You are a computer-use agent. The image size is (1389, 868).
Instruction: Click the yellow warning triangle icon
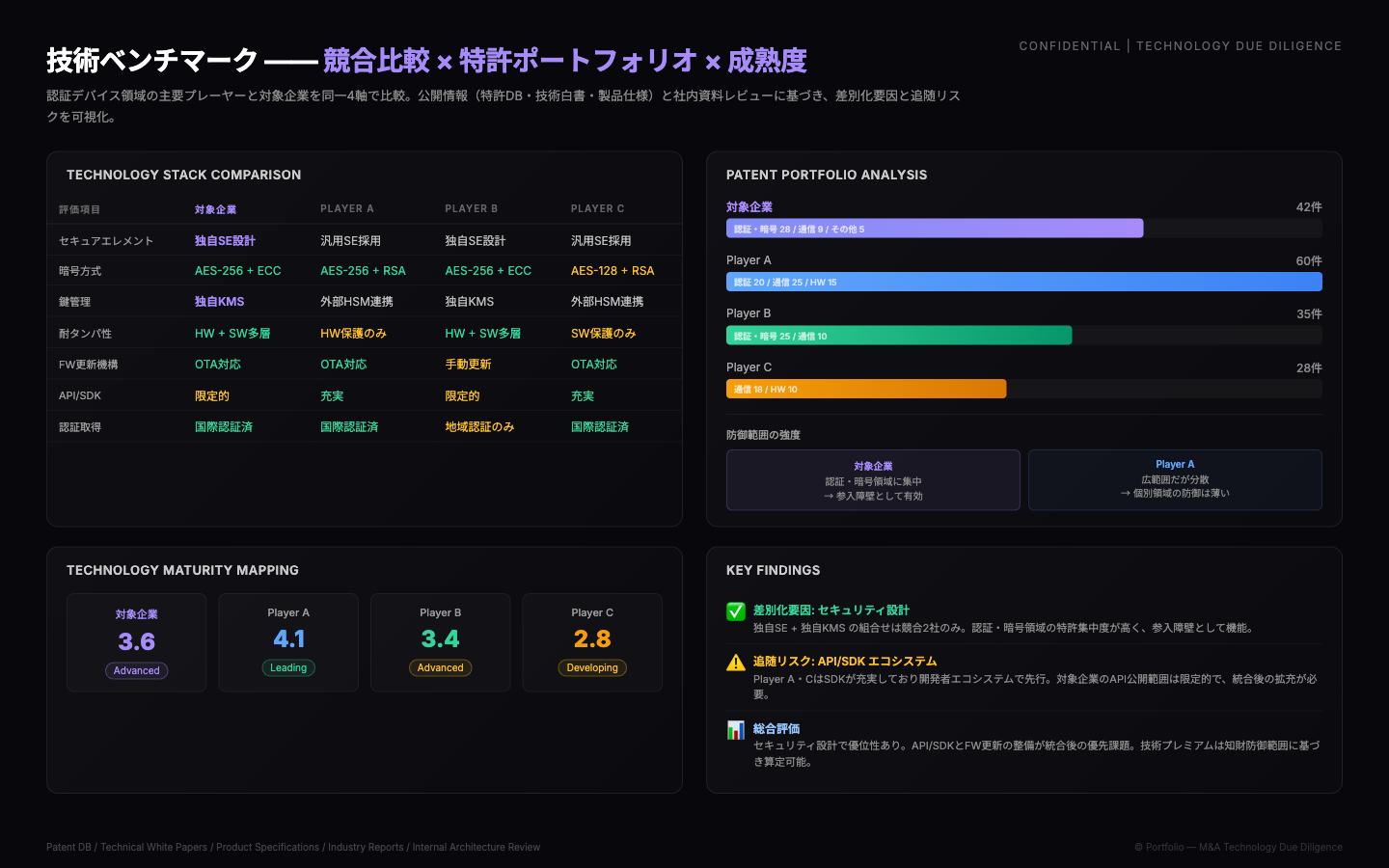coord(735,663)
